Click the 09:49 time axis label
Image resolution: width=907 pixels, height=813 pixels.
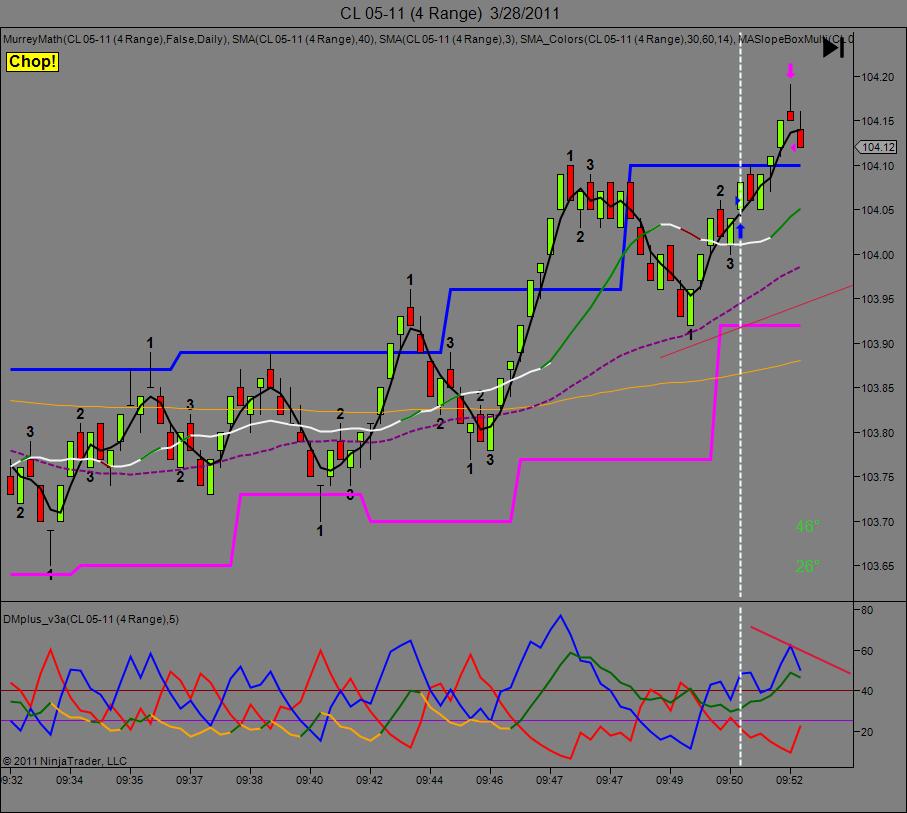point(669,780)
